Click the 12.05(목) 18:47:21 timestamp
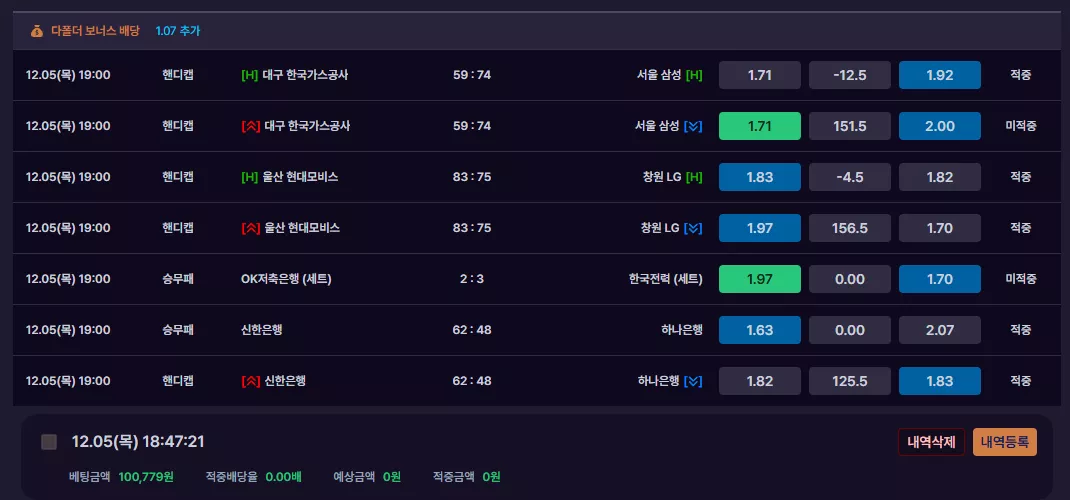The image size is (1070, 500). (139, 442)
